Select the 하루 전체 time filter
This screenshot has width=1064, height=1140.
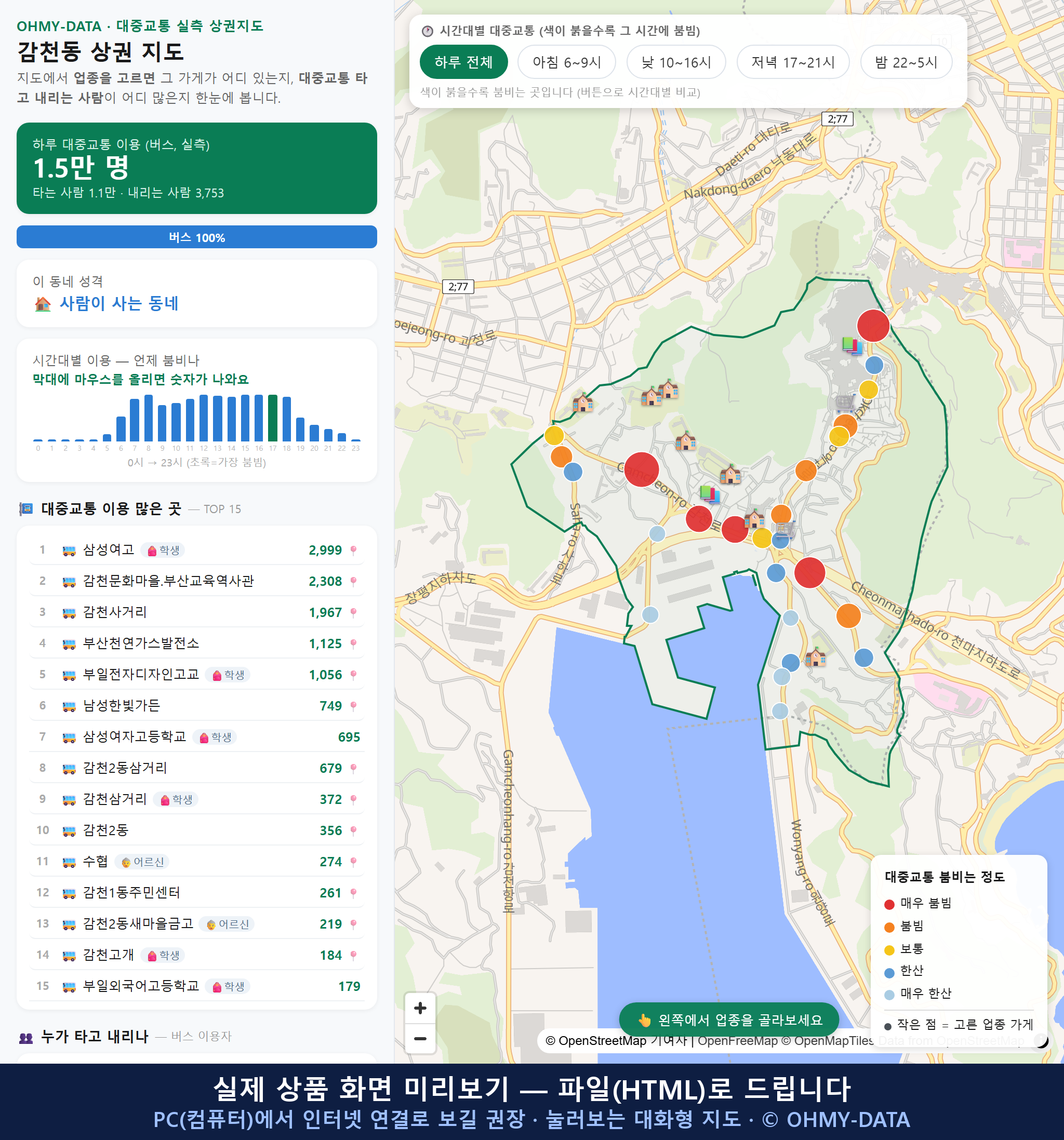(x=463, y=62)
